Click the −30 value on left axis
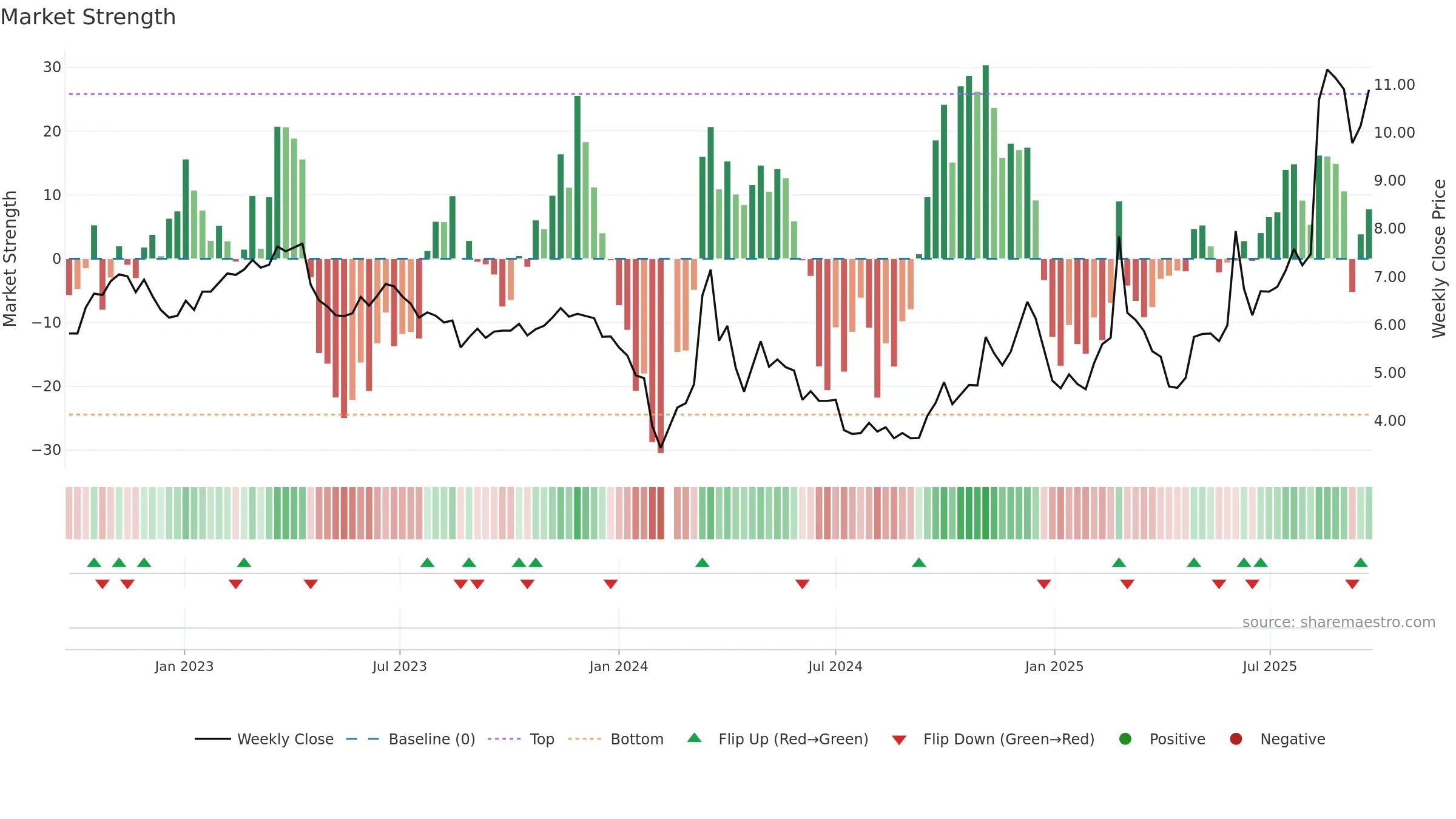Screen dimensions: 1456x819 click(47, 450)
